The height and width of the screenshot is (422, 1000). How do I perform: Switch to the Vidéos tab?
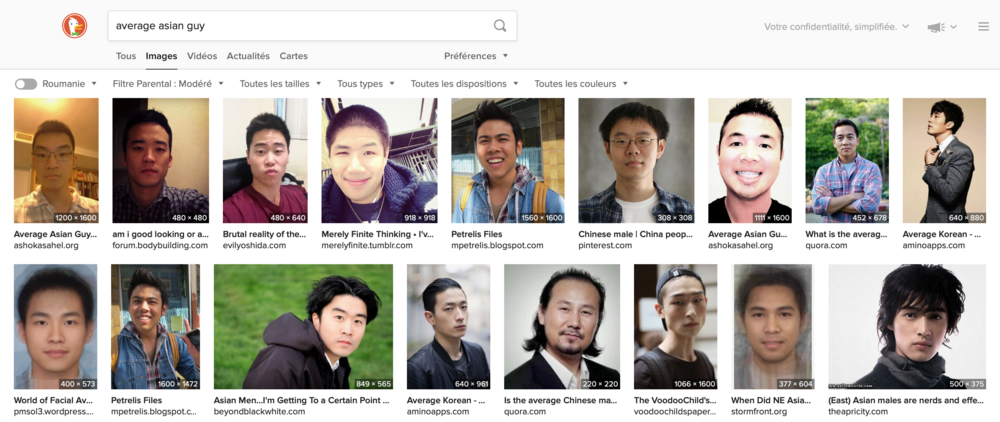[202, 56]
